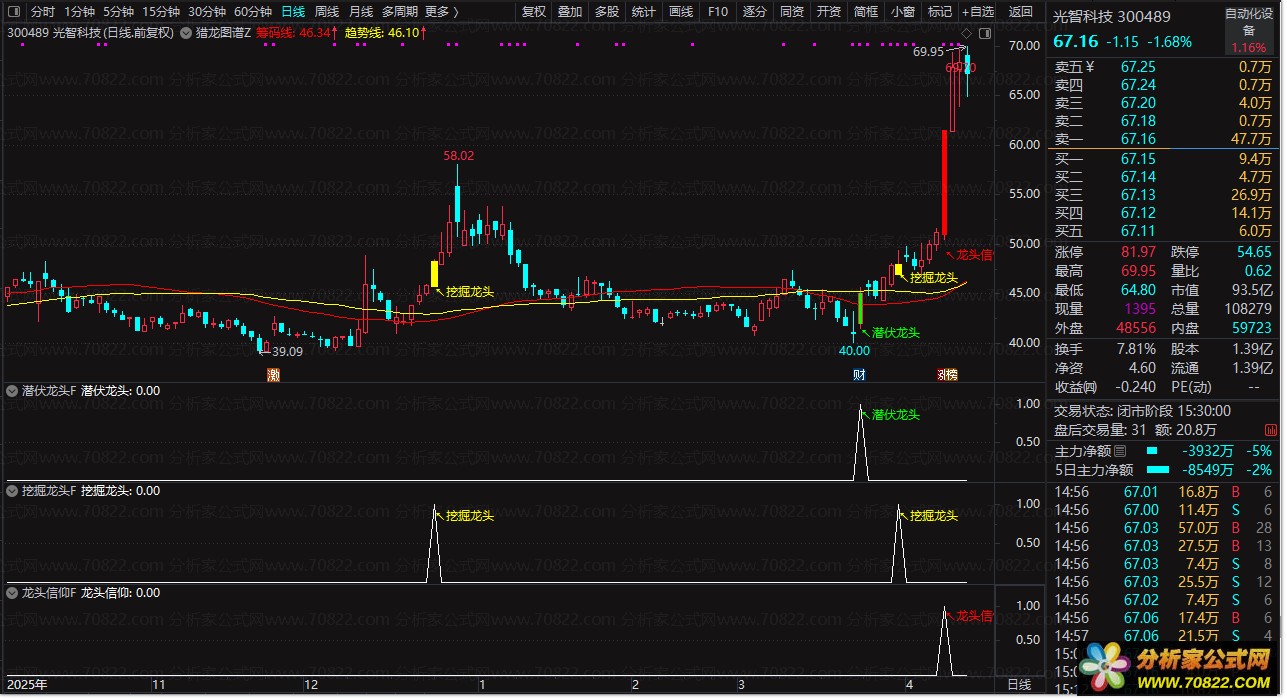Click the 筹码线 46.34 indicator value
1287x699 pixels.
pos(297,33)
